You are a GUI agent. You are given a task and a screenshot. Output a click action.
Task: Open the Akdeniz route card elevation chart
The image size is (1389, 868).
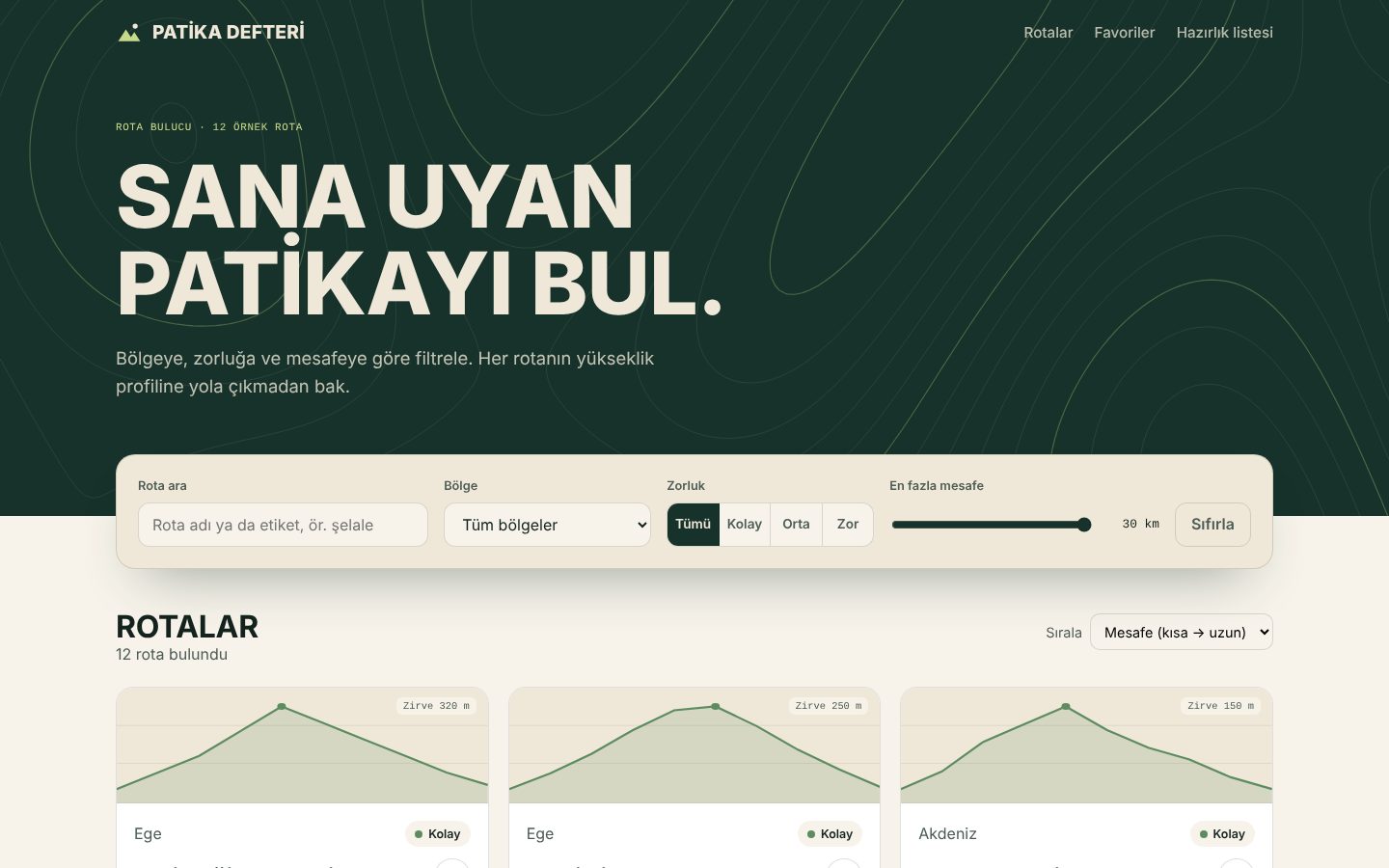coord(1086,746)
